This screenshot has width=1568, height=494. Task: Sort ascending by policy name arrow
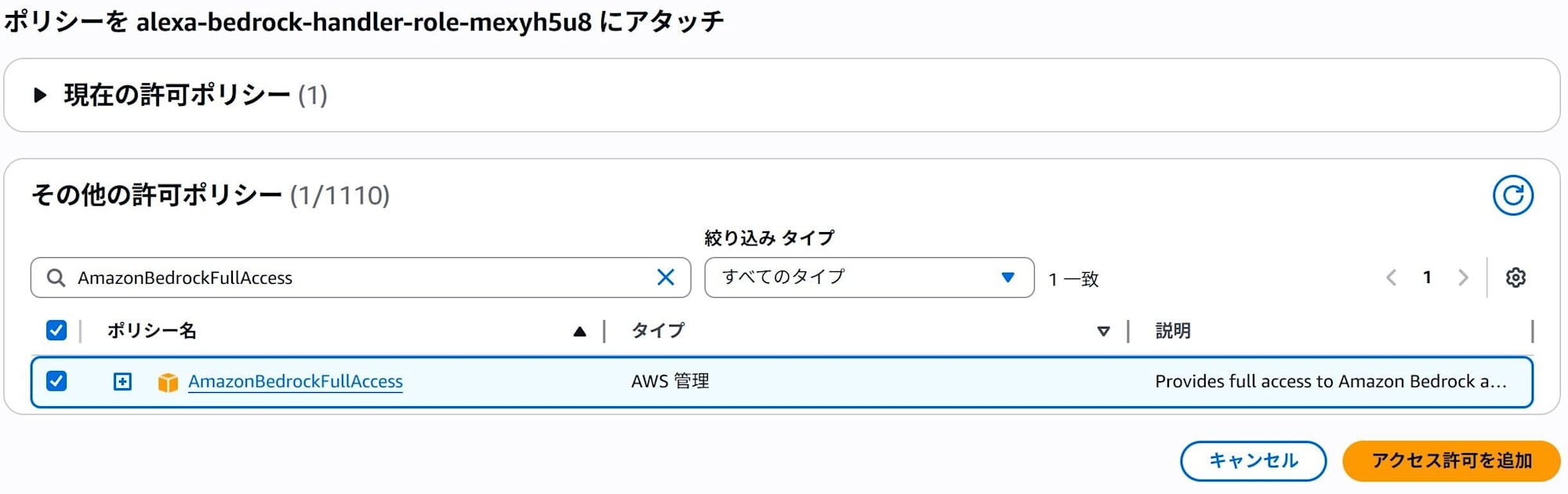[579, 332]
